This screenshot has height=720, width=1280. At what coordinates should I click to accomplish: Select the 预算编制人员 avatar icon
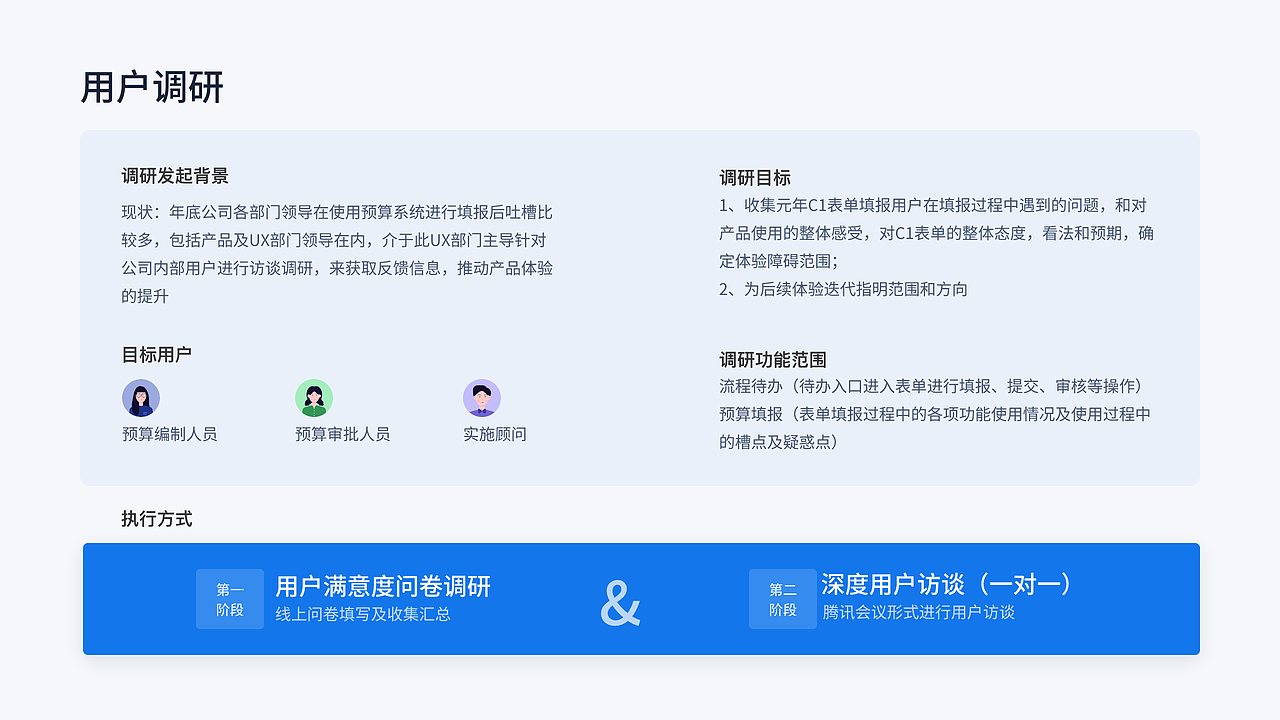pos(141,397)
